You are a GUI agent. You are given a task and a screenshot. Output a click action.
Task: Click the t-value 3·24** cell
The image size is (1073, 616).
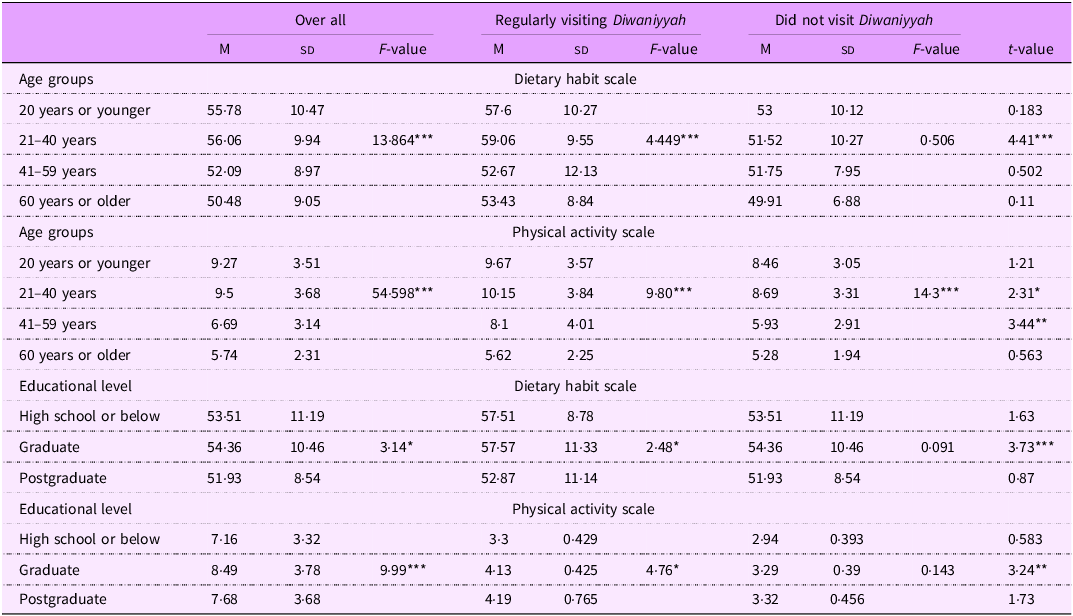(1027, 570)
